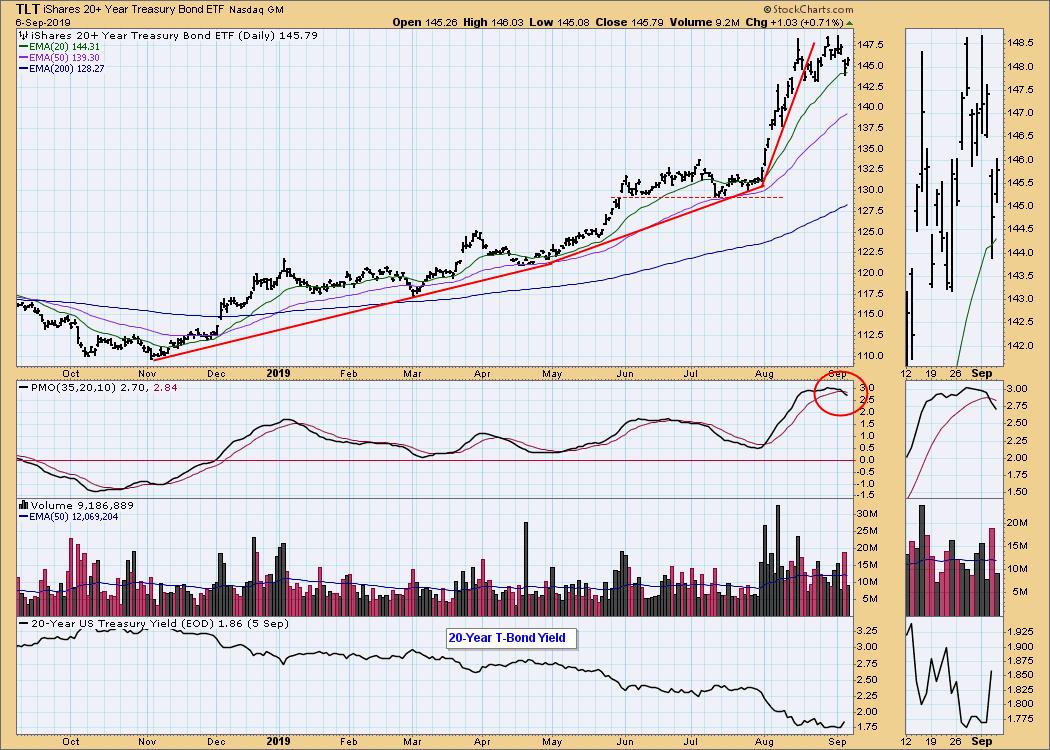Click the Sep label in zoomed price panel

pos(982,373)
